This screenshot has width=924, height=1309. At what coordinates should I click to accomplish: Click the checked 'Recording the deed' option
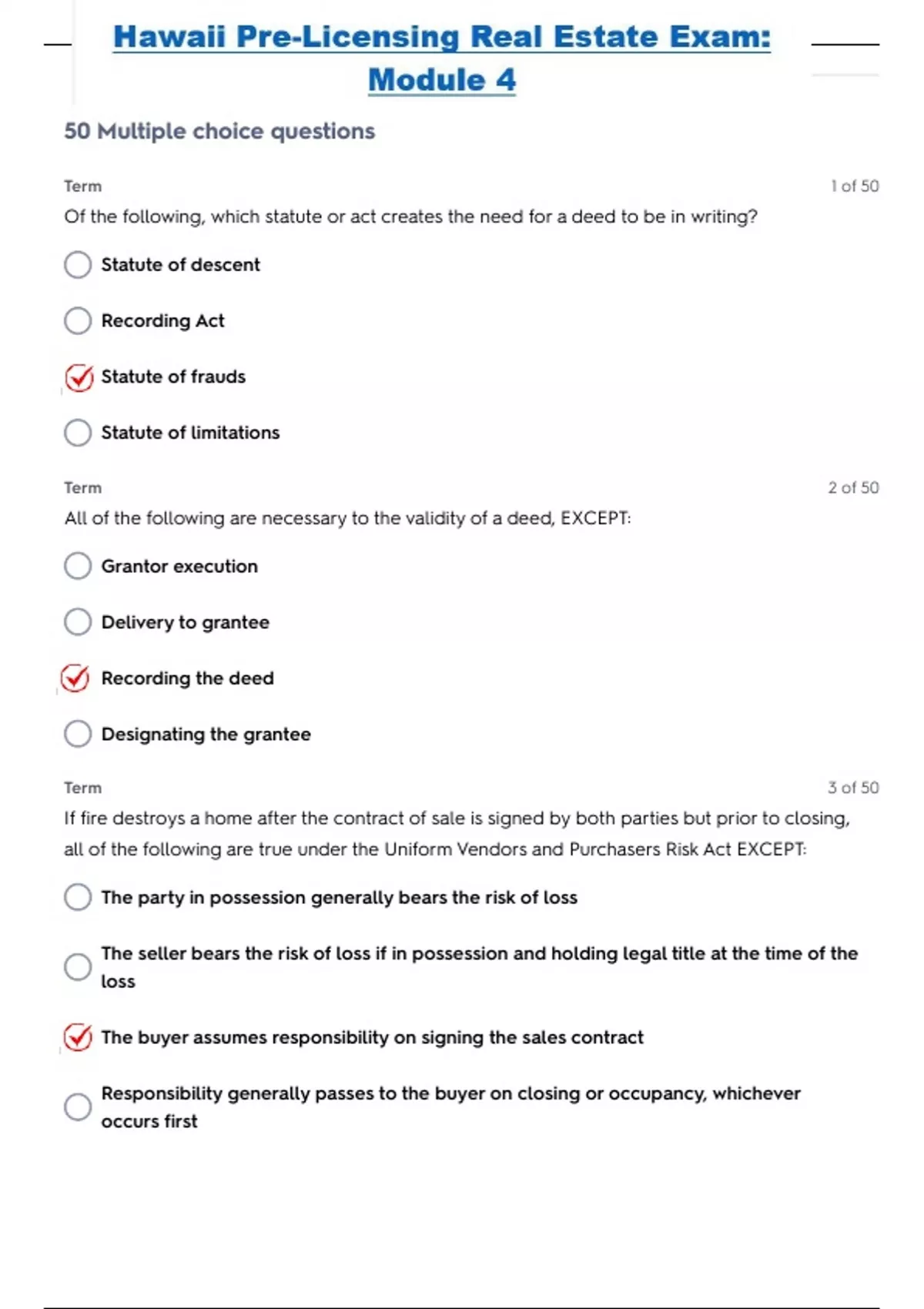(x=75, y=678)
